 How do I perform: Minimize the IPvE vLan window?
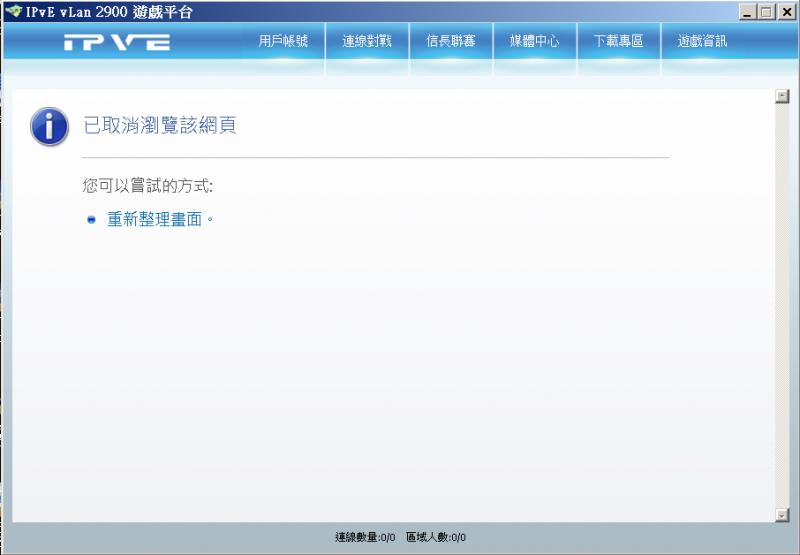pos(747,12)
